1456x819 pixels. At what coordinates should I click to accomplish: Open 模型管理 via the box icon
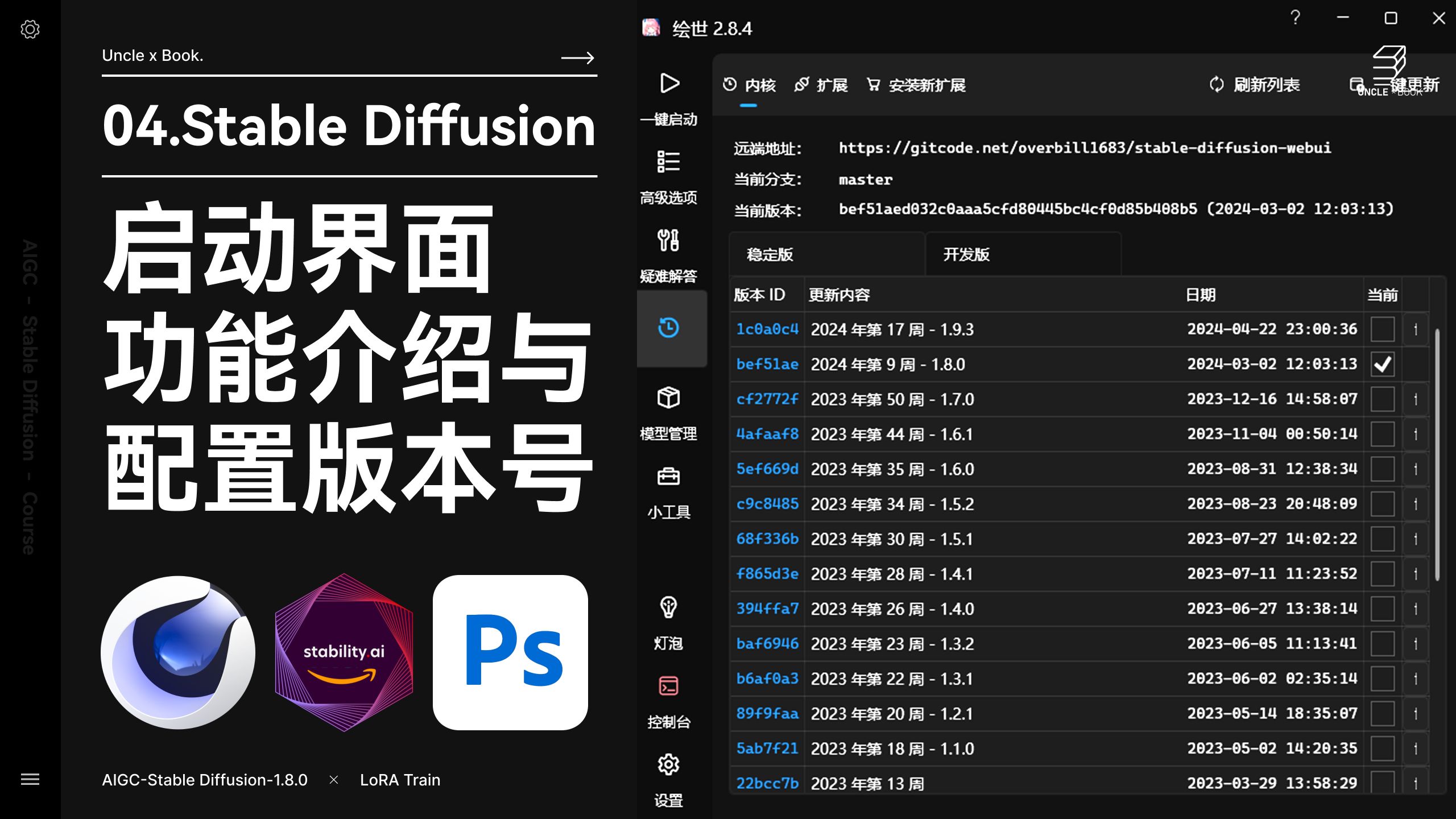(x=669, y=398)
